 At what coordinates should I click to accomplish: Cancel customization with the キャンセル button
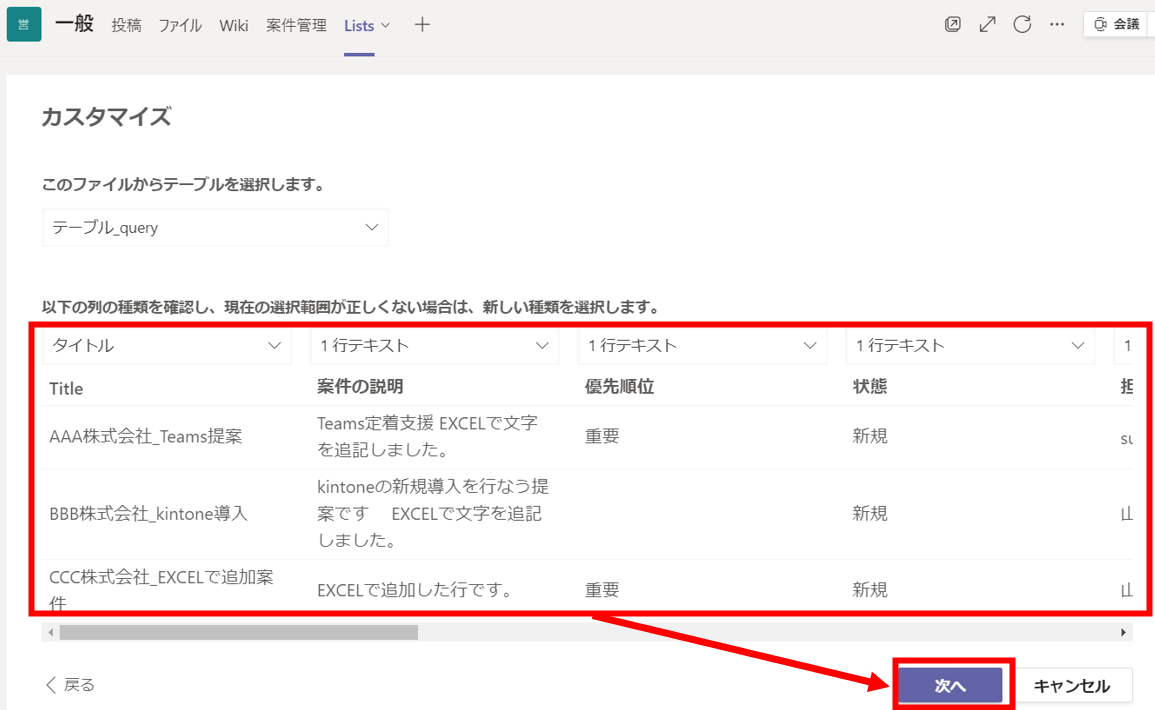[x=1075, y=686]
